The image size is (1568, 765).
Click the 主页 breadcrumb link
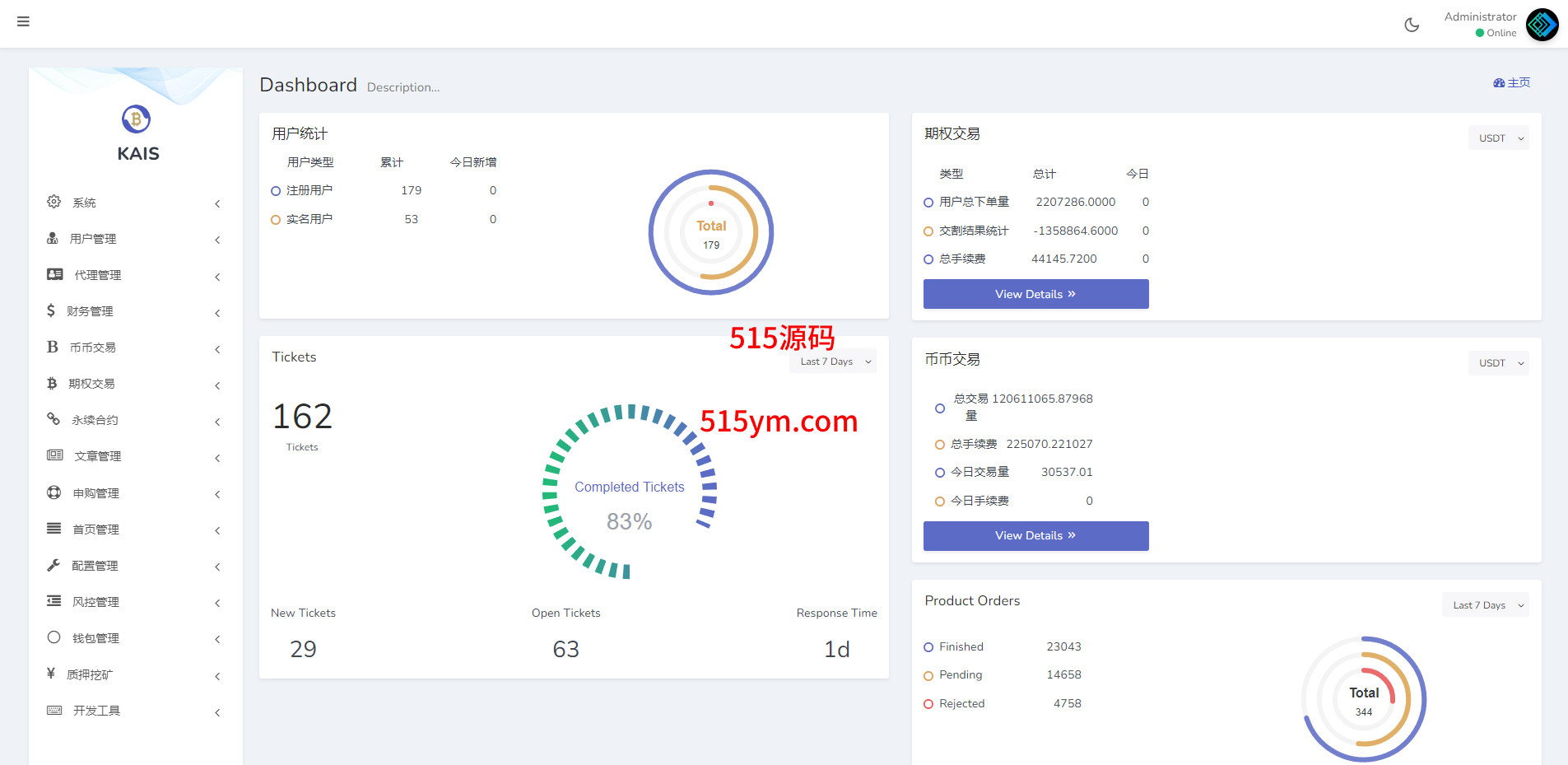[1512, 82]
